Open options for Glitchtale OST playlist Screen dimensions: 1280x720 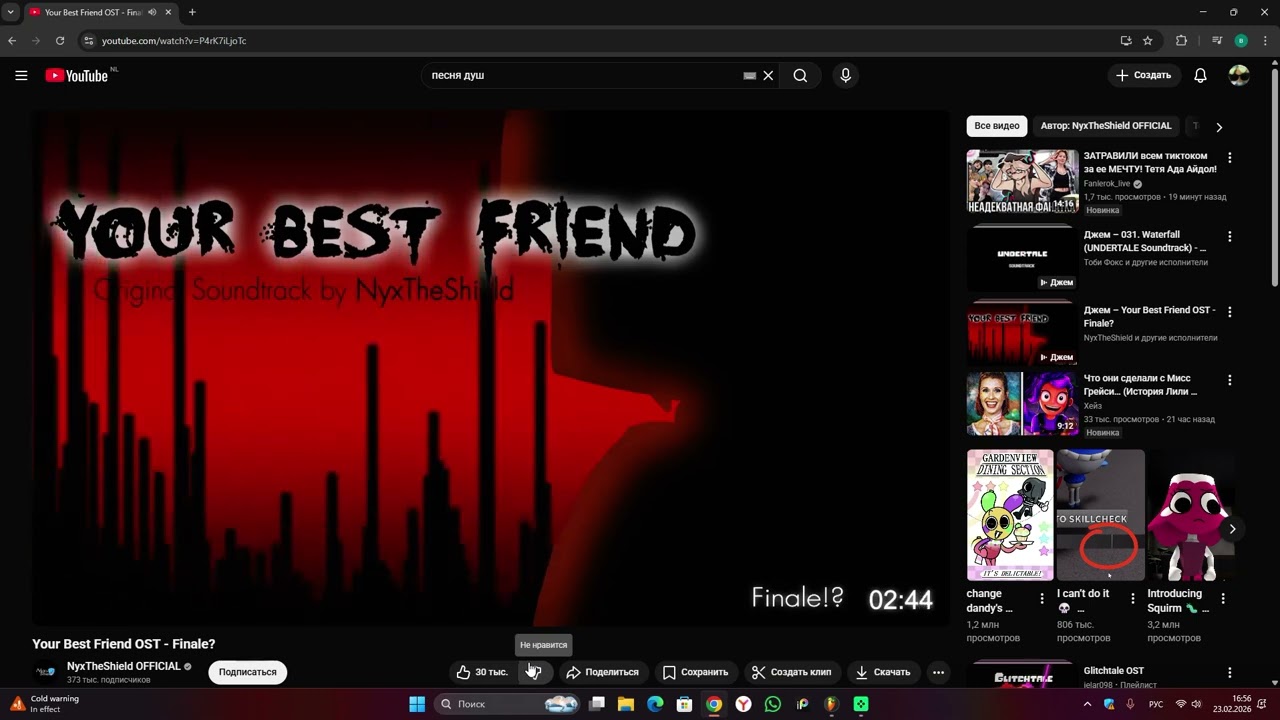(1230, 673)
